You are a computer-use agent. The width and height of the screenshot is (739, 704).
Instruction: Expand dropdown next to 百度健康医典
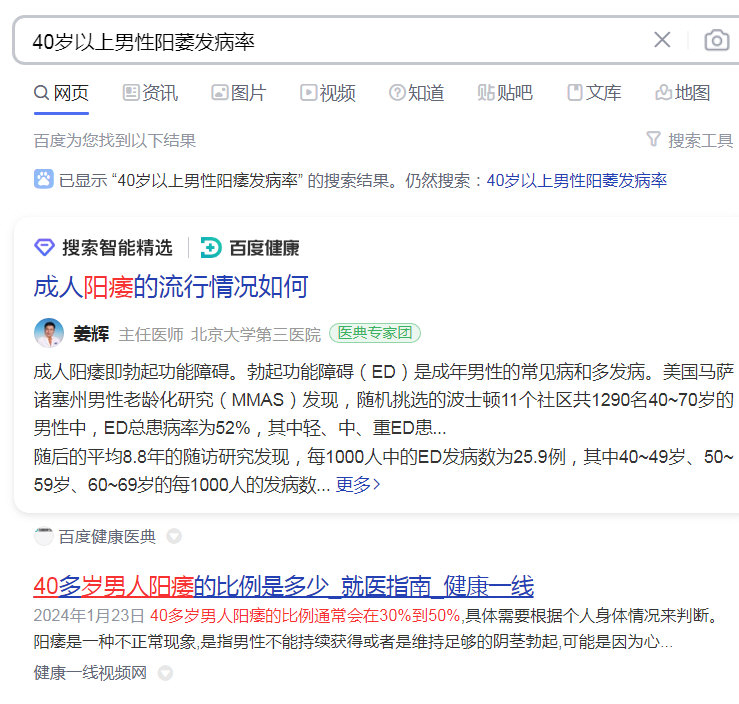point(174,537)
